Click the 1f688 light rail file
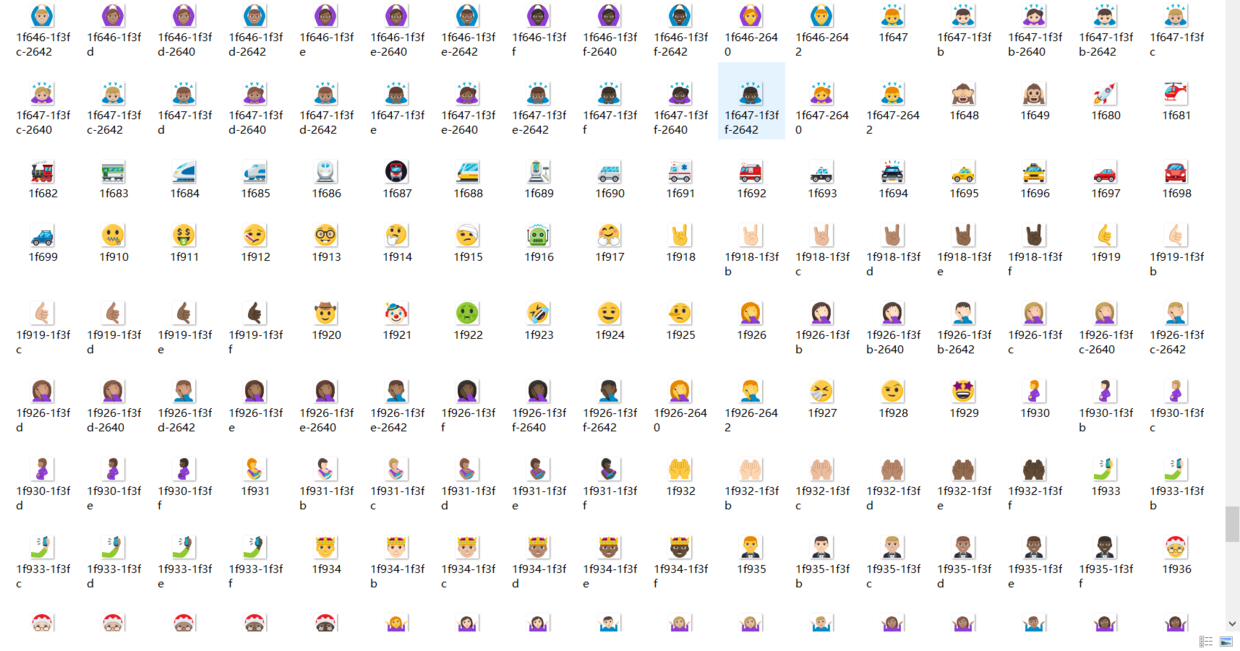The height and width of the screenshot is (651, 1240). [468, 180]
